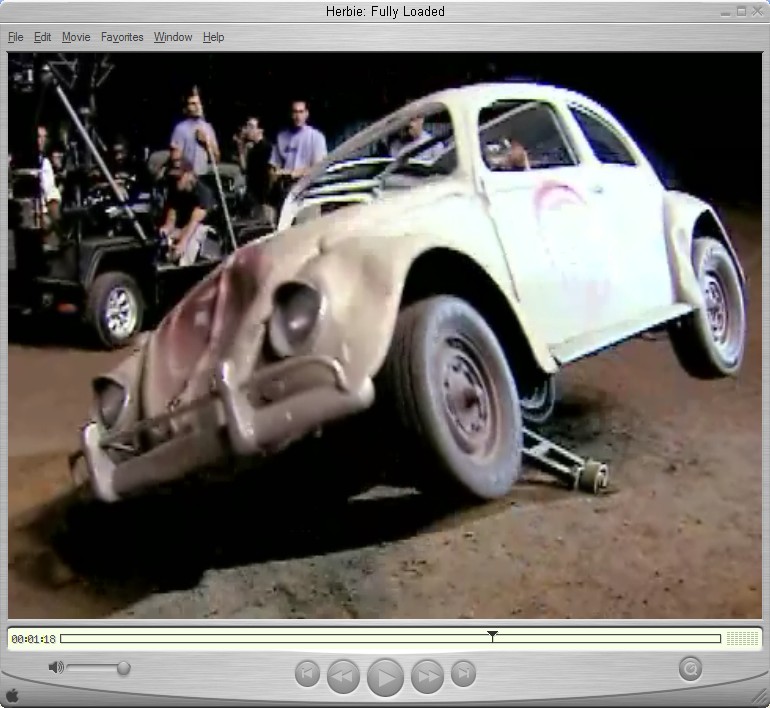Click the volume slider knob
This screenshot has width=770, height=708.
(x=124, y=668)
